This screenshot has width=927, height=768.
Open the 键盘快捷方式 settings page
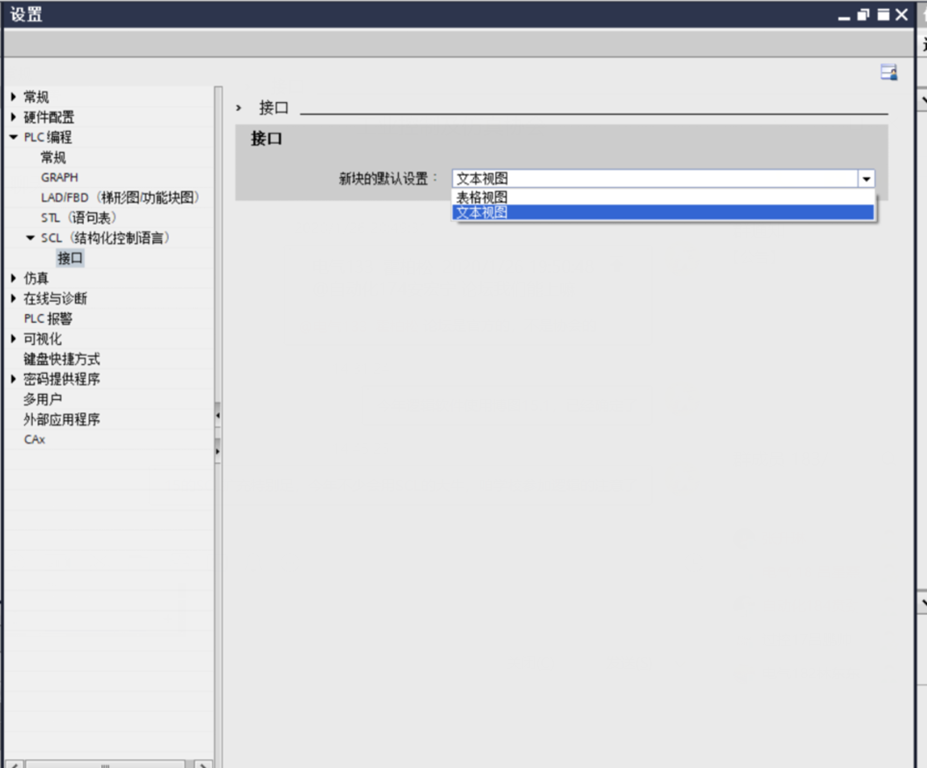62,359
